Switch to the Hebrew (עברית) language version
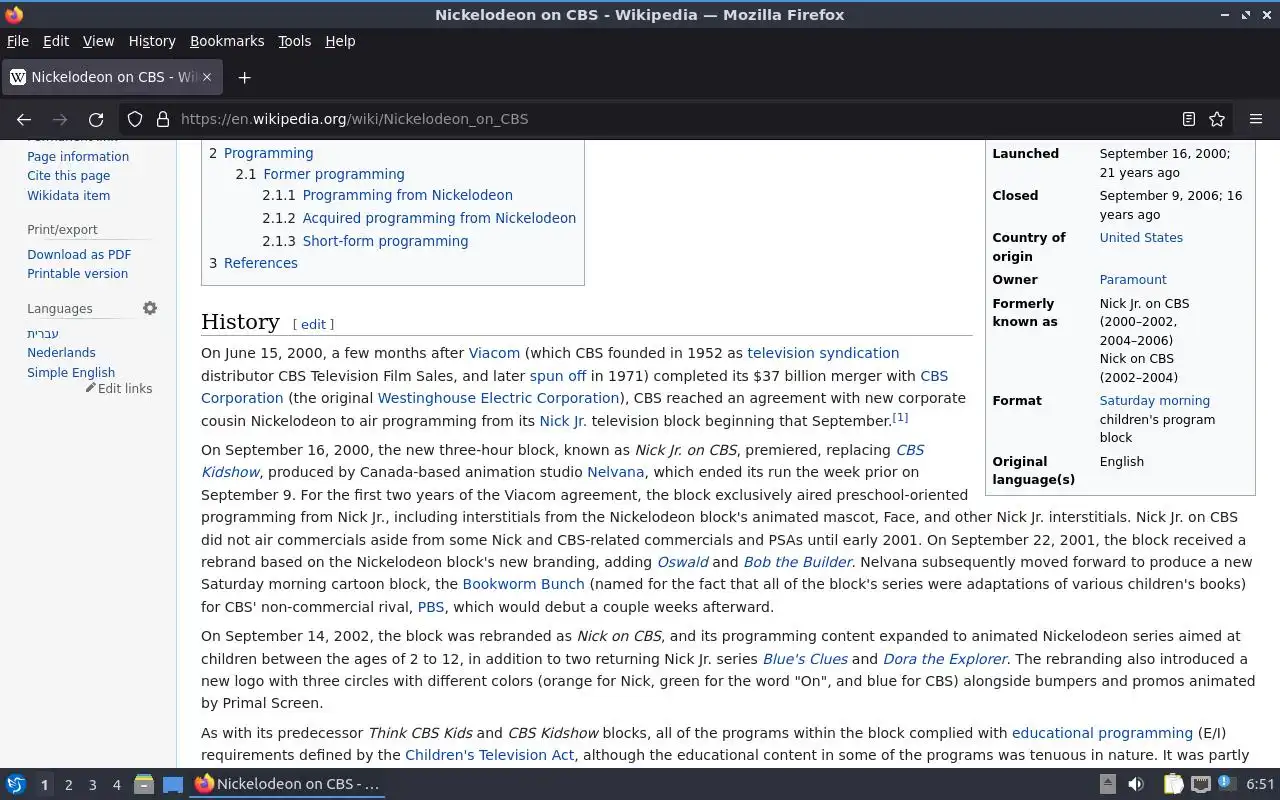Viewport: 1280px width, 800px height. pos(43,333)
